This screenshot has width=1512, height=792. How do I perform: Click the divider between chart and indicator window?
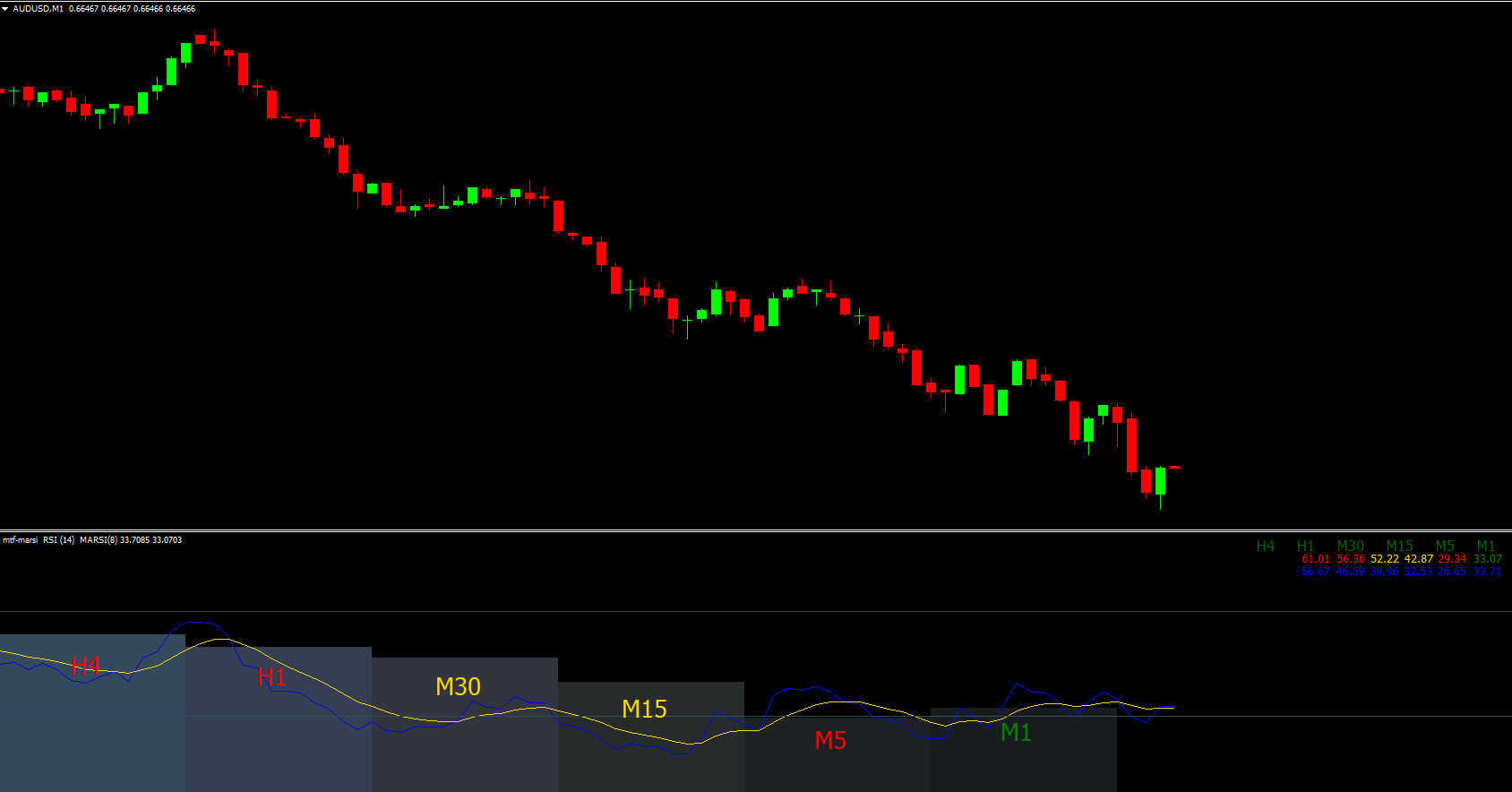pyautogui.click(x=756, y=530)
